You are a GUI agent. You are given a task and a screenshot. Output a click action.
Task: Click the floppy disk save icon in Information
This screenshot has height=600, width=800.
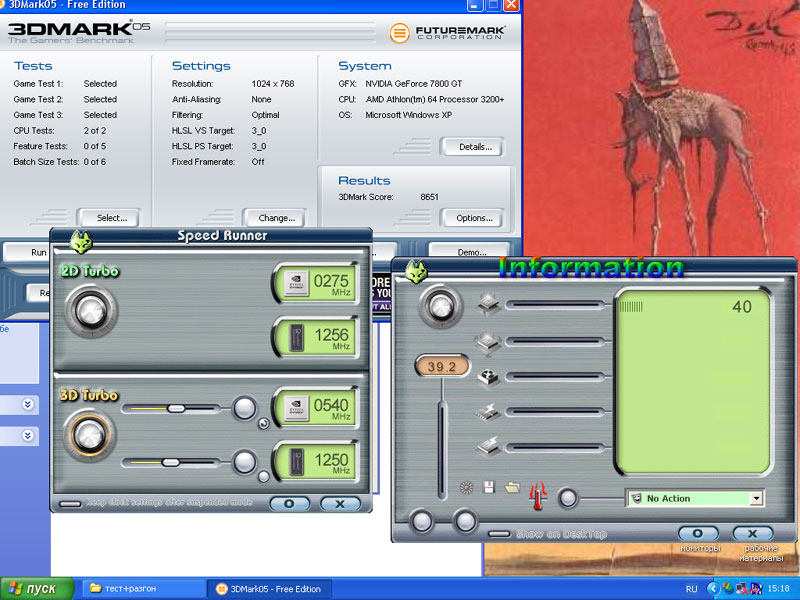489,487
